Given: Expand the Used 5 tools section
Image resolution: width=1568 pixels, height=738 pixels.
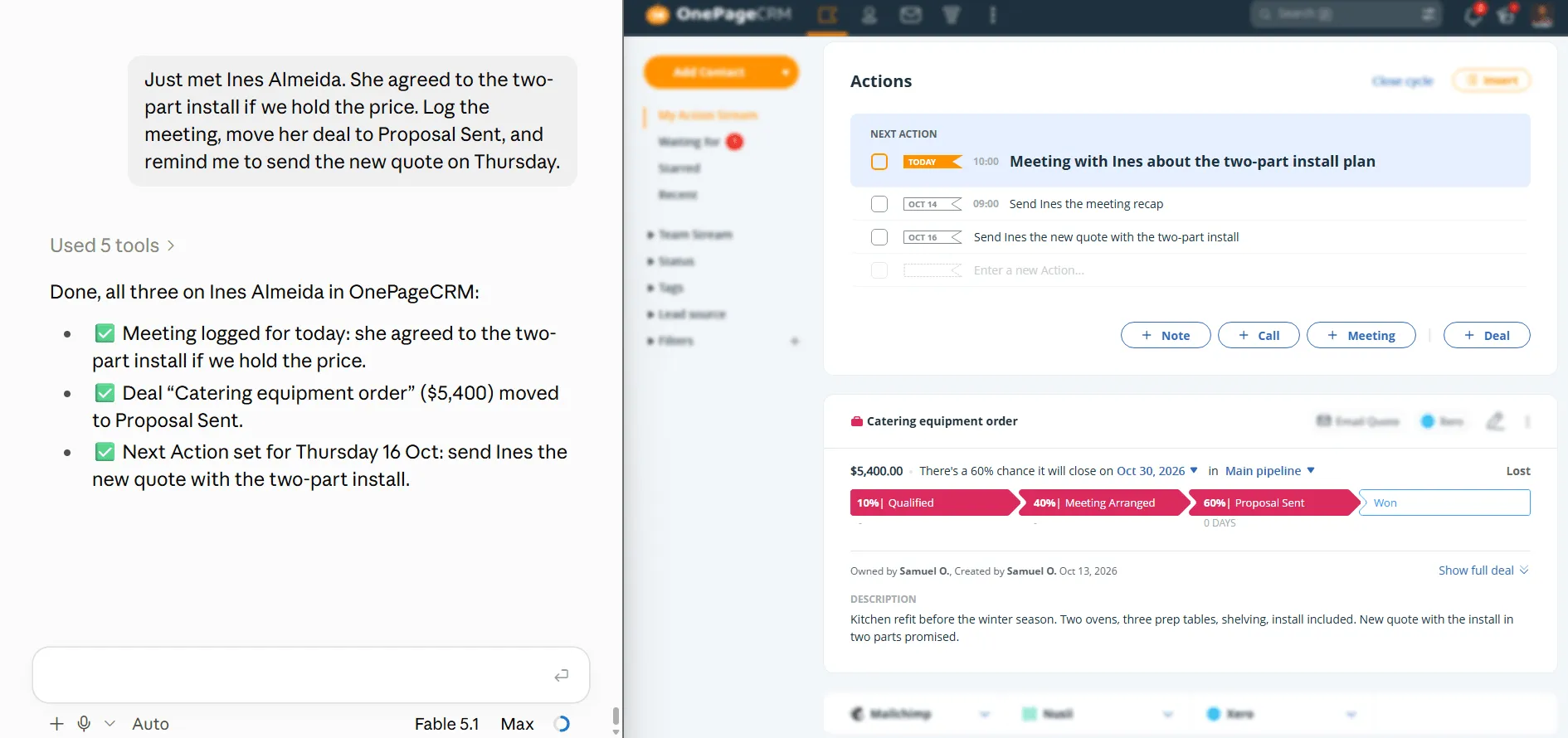Looking at the screenshot, I should click(x=112, y=245).
